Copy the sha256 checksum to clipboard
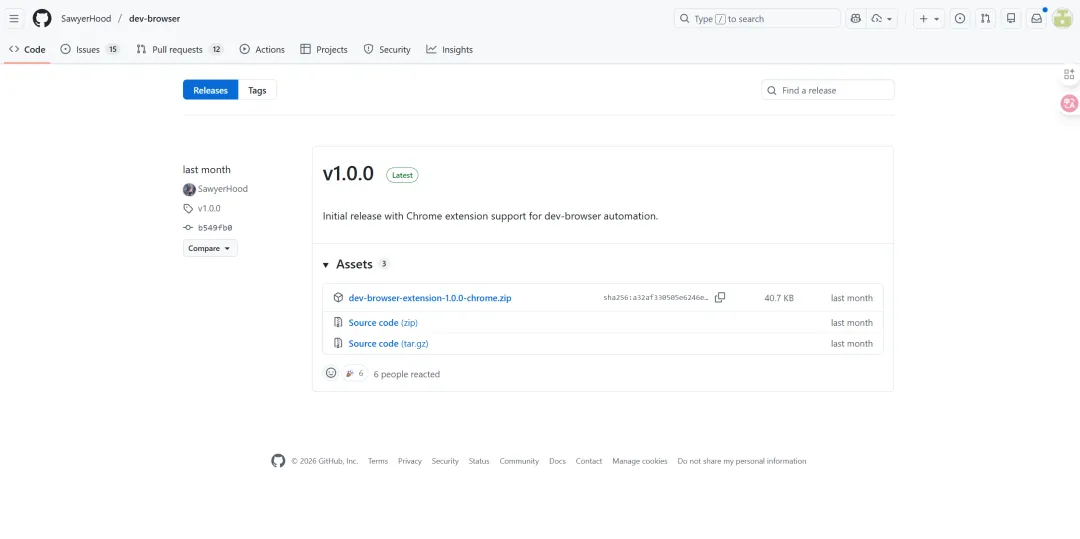 click(720, 297)
